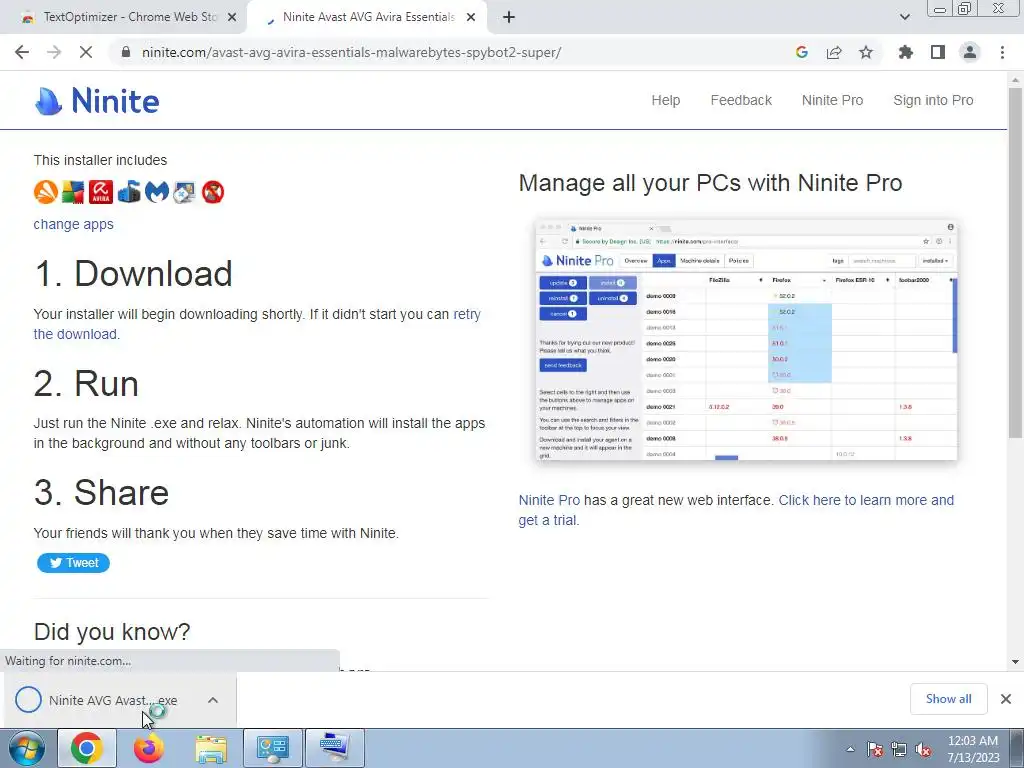Go back with browser back arrow

click(22, 52)
